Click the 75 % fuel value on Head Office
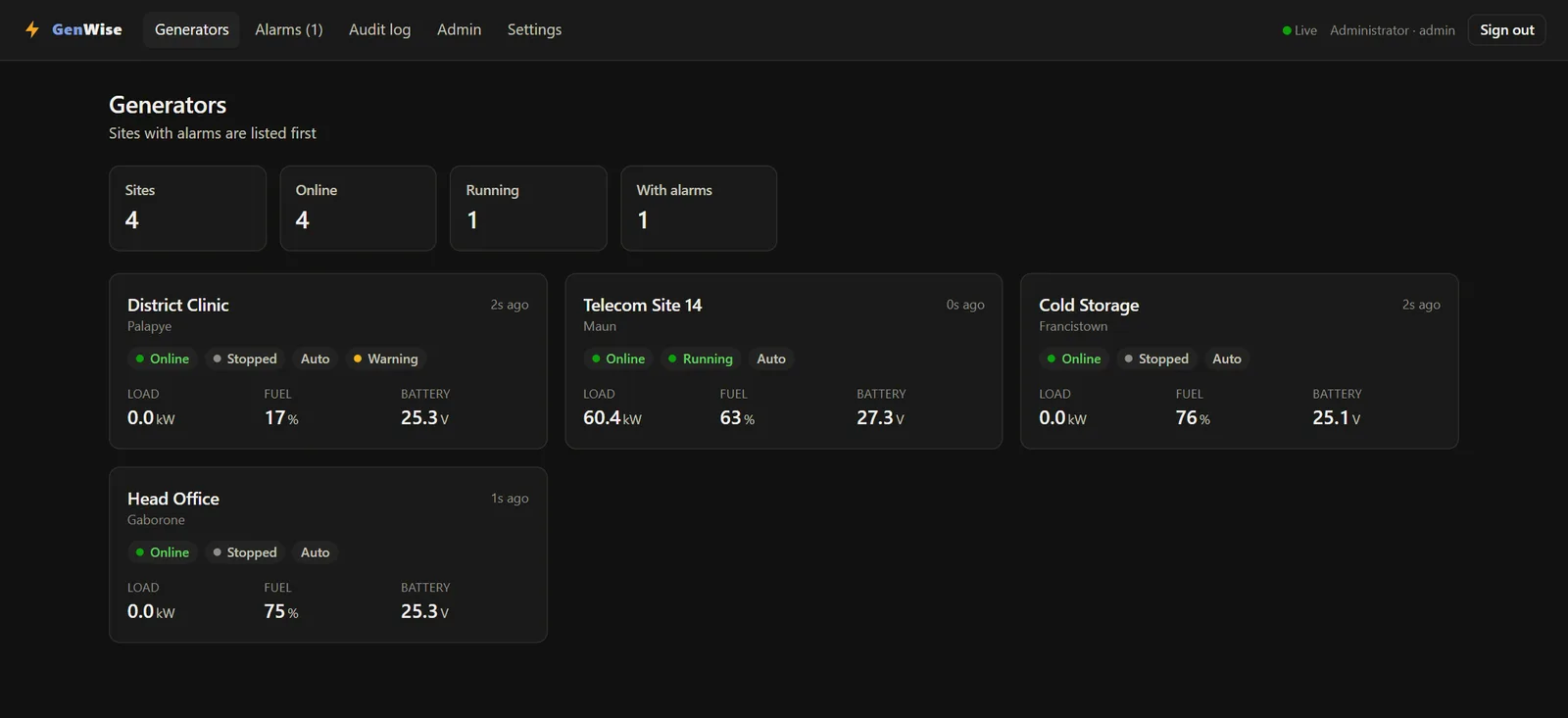The height and width of the screenshot is (718, 1568). click(x=281, y=612)
